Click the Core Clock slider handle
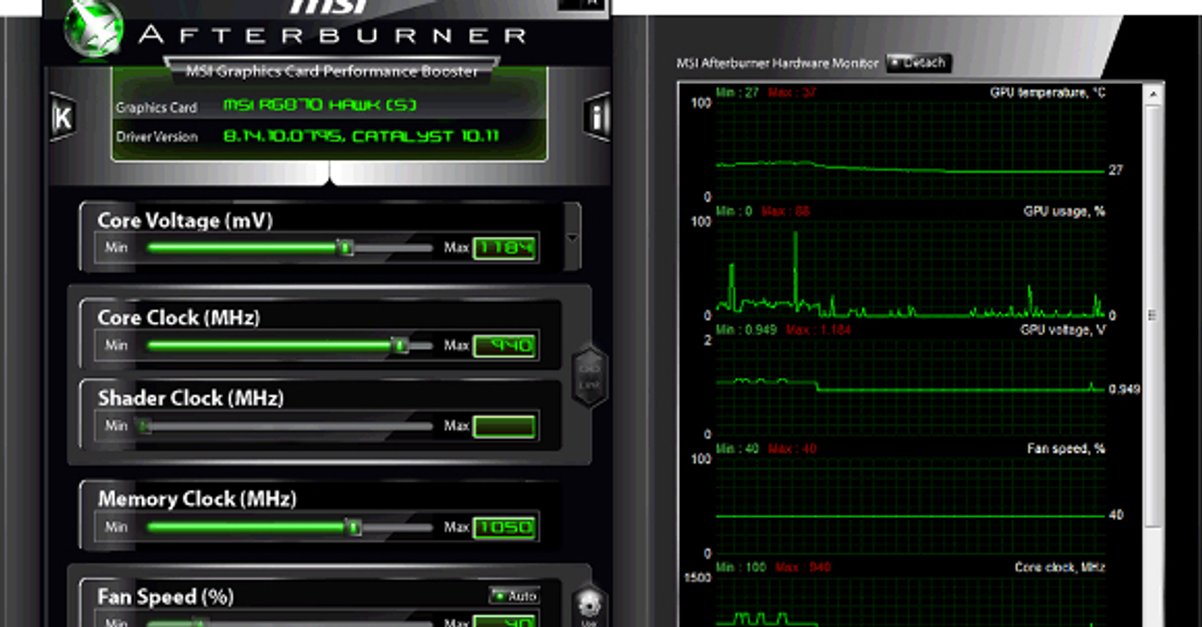 [x=399, y=346]
